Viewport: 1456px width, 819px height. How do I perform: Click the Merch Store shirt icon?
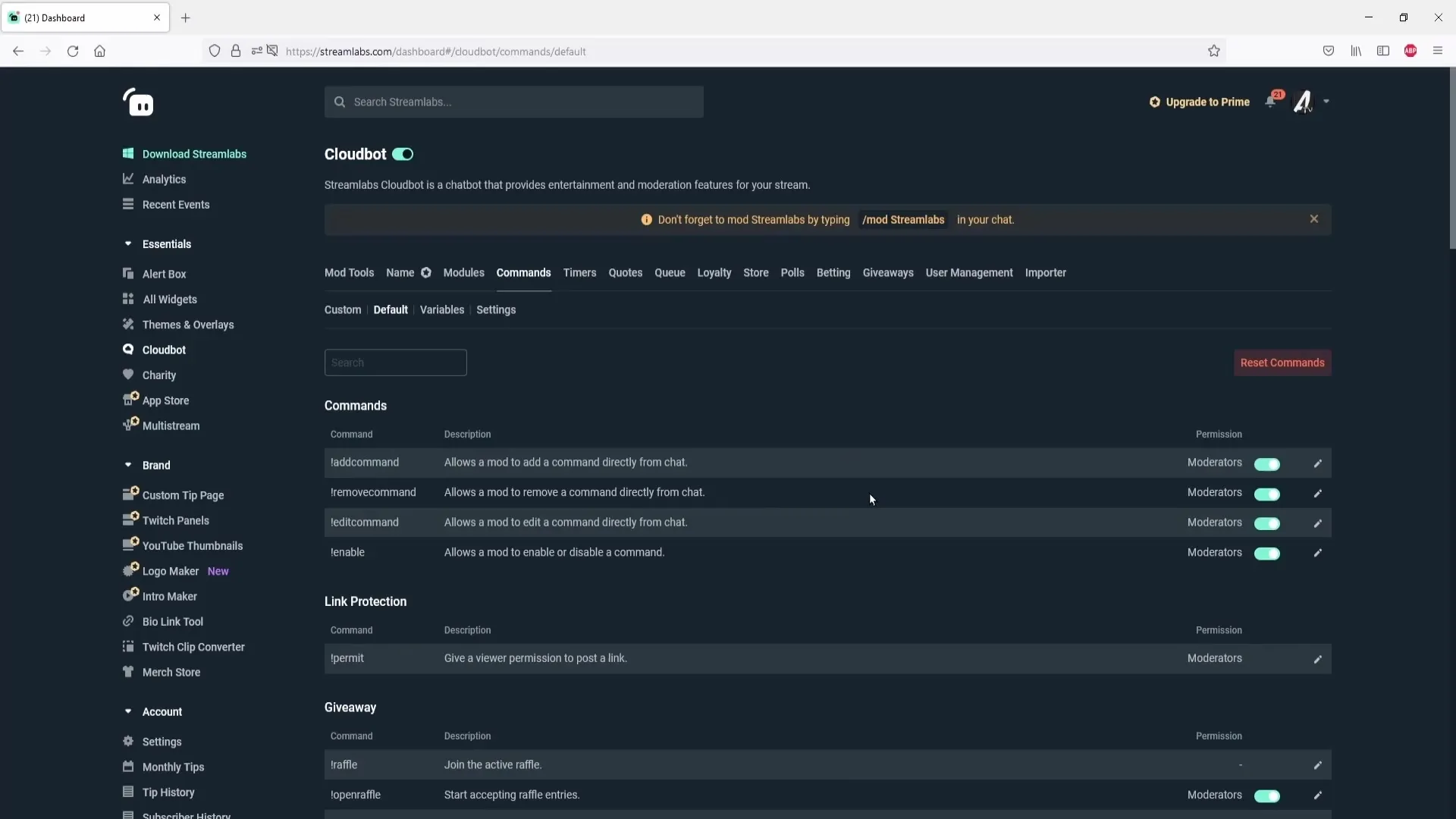tap(128, 672)
